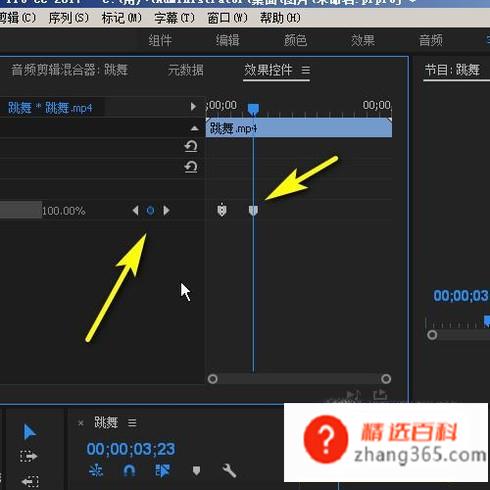Click the program monitor timecode 00;00;03
The height and width of the screenshot is (490, 490).
click(x=461, y=296)
